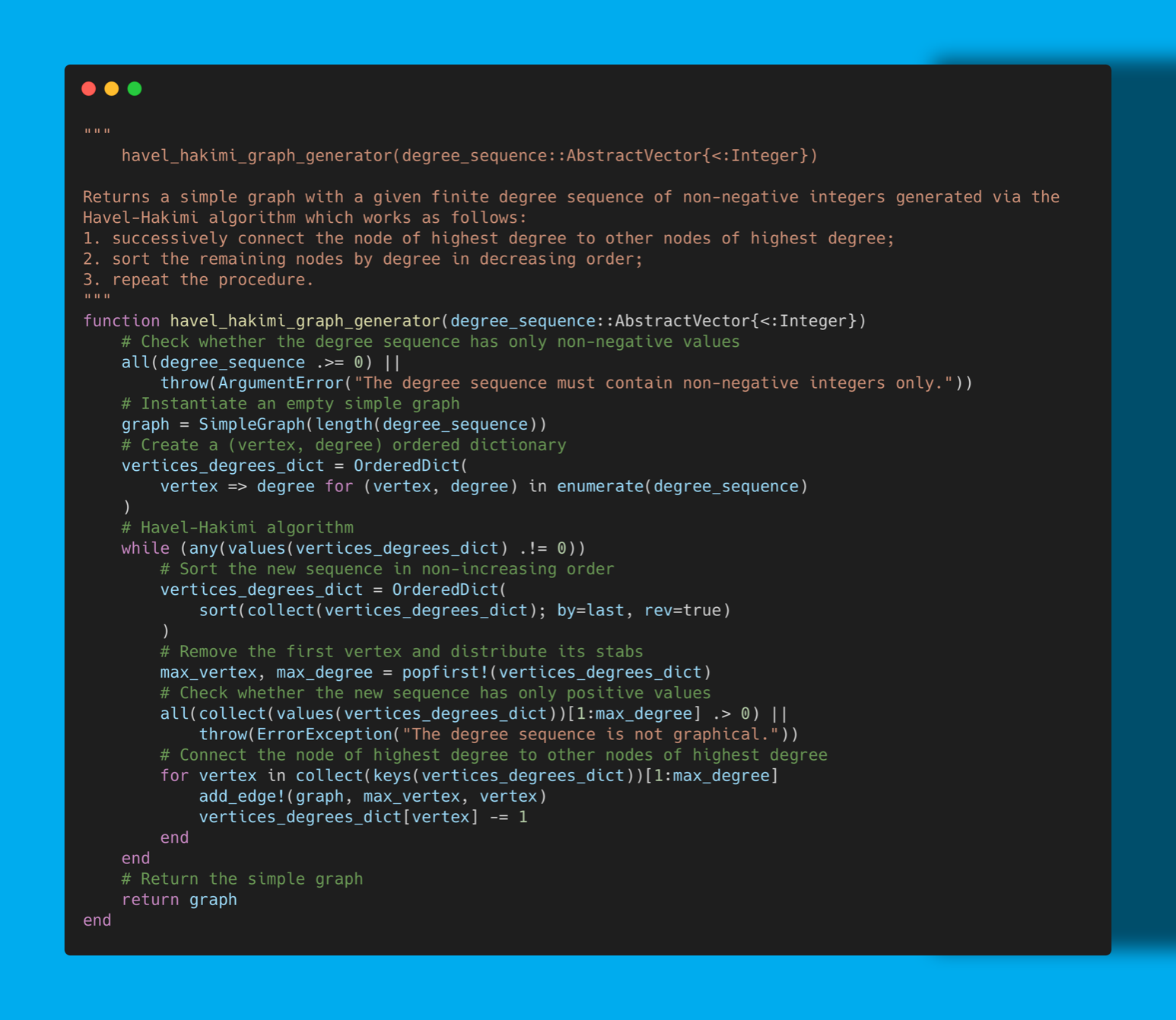
Task: Click the 'throw(ErrorException(' line
Action: 499,734
